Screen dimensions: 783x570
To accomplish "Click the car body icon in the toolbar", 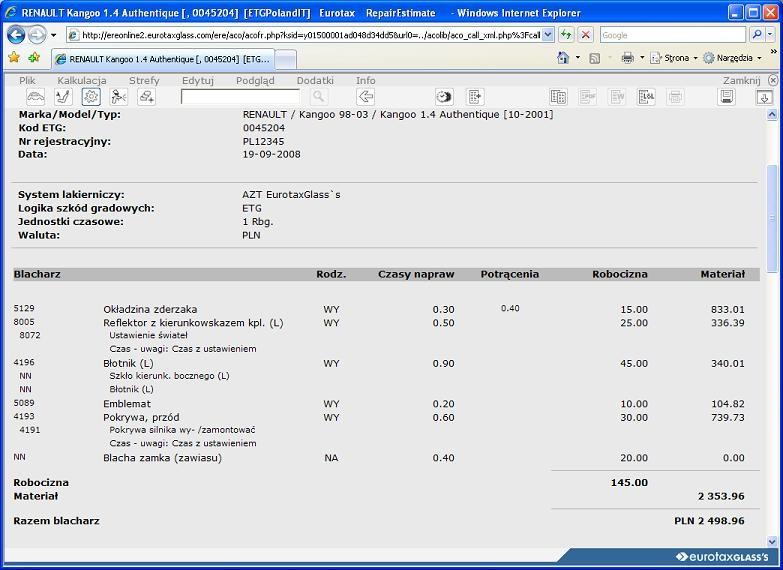I will (36, 96).
